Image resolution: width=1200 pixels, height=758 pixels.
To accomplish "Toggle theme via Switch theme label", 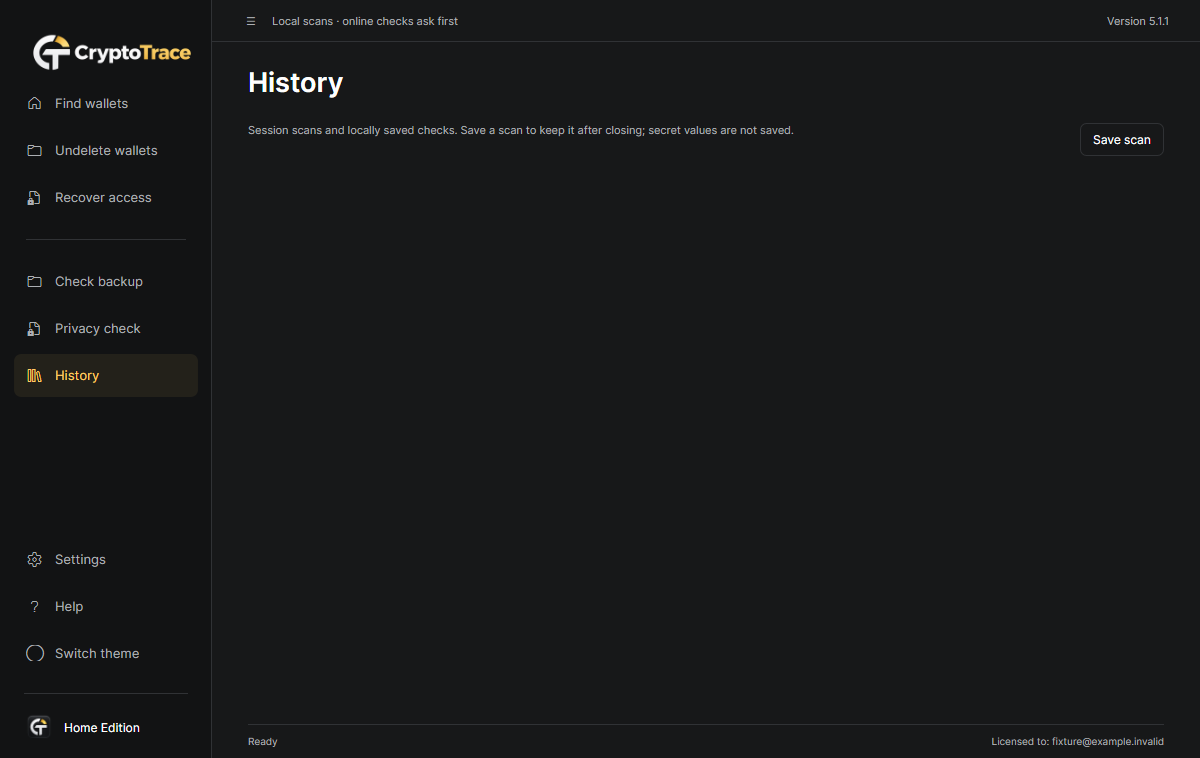I will pos(97,653).
